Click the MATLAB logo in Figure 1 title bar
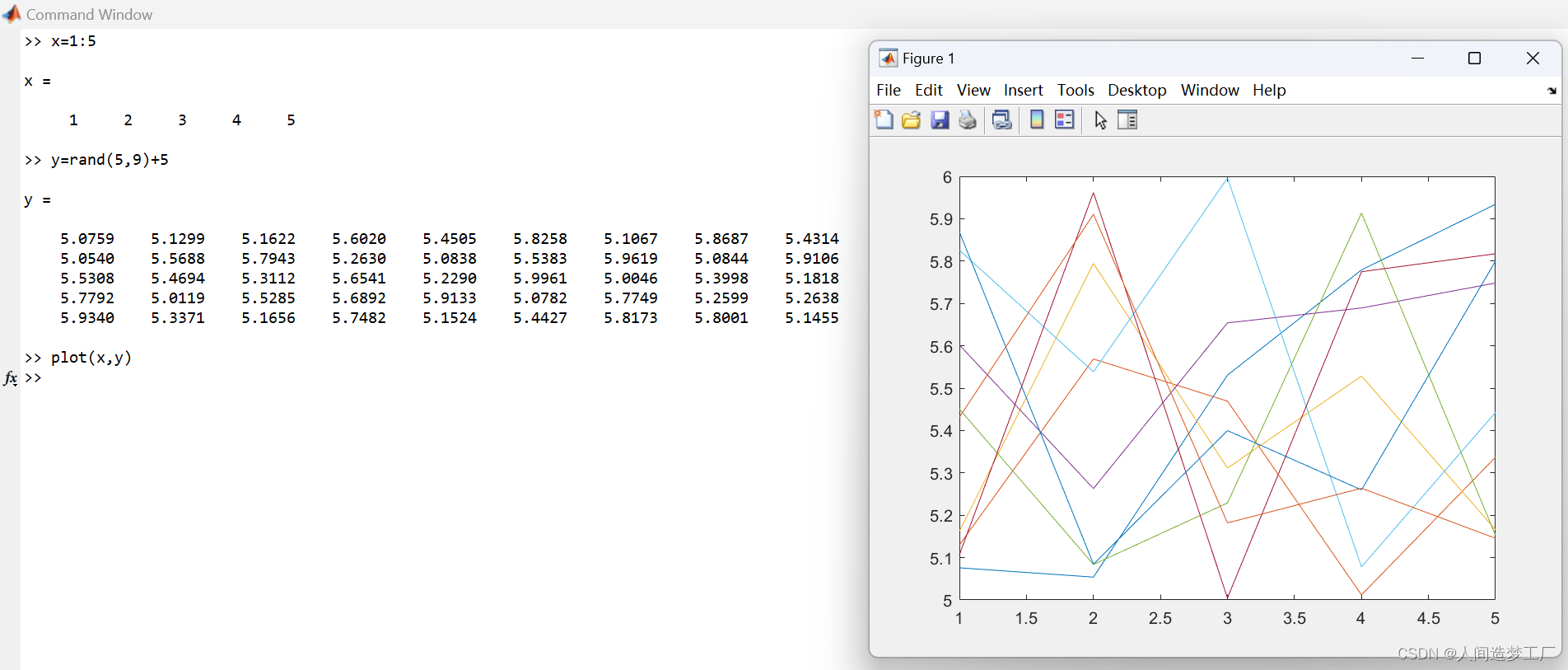The width and height of the screenshot is (1568, 670). pos(888,59)
